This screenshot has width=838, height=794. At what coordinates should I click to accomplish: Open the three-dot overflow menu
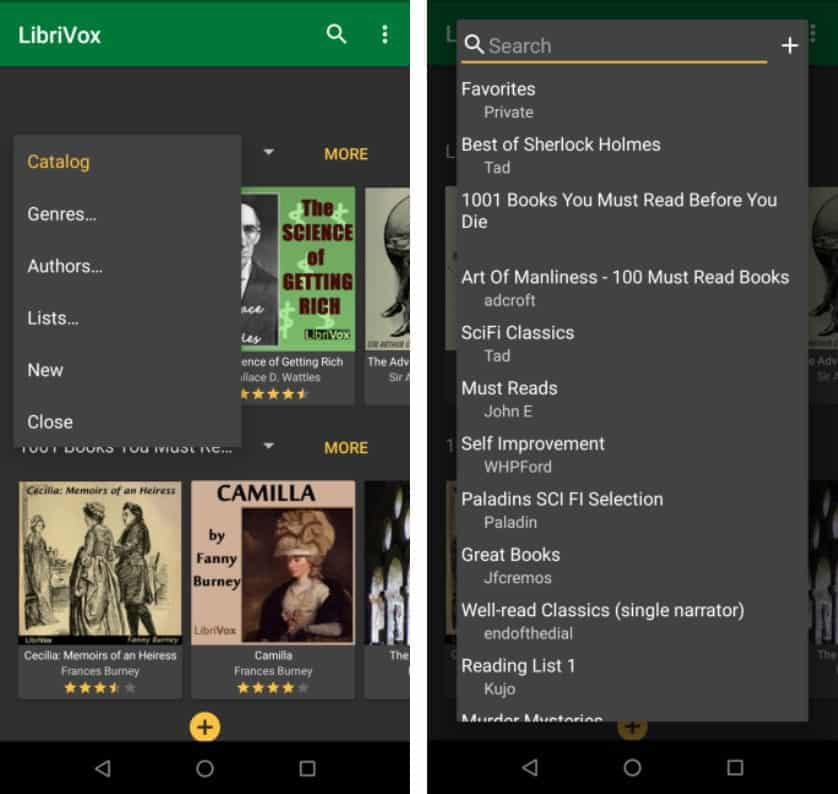385,34
